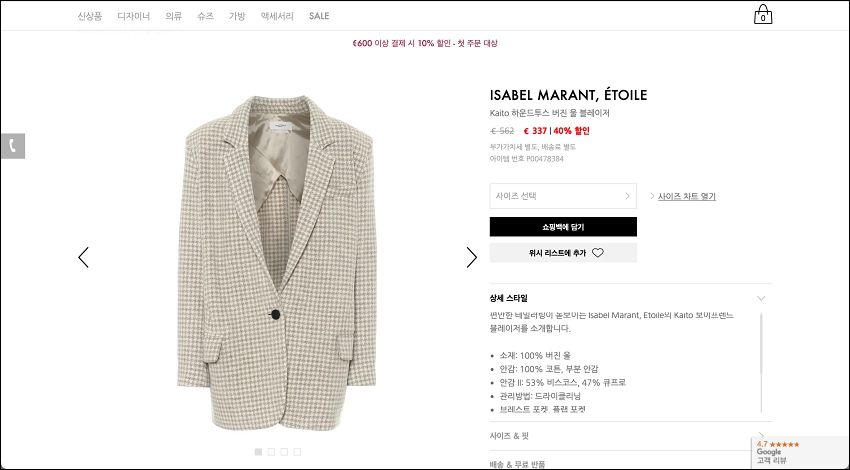Image resolution: width=850 pixels, height=470 pixels.
Task: Open the 디자이너 menu
Action: (133, 16)
